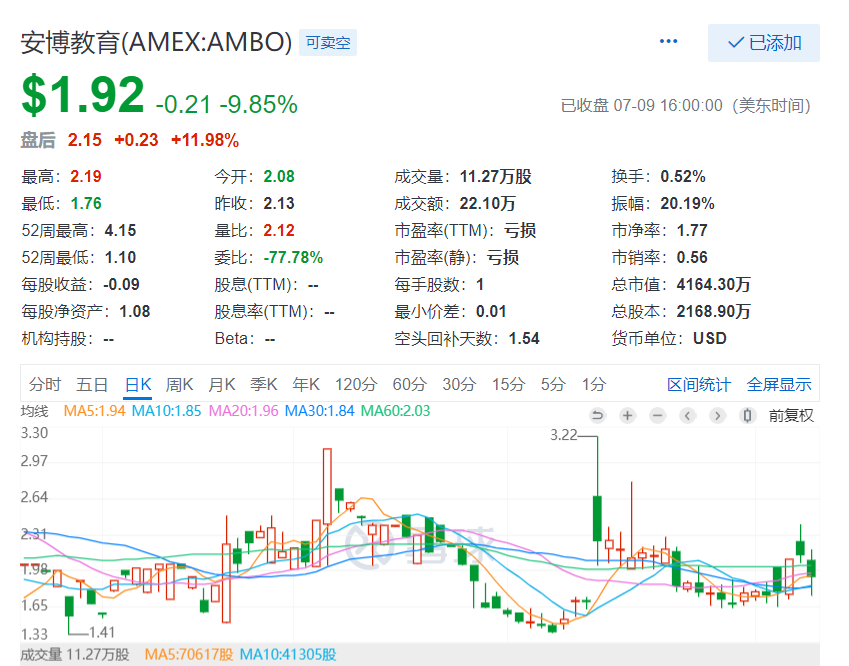Toggle the MA5 moving average legend label
849x666 pixels.
click(95, 411)
